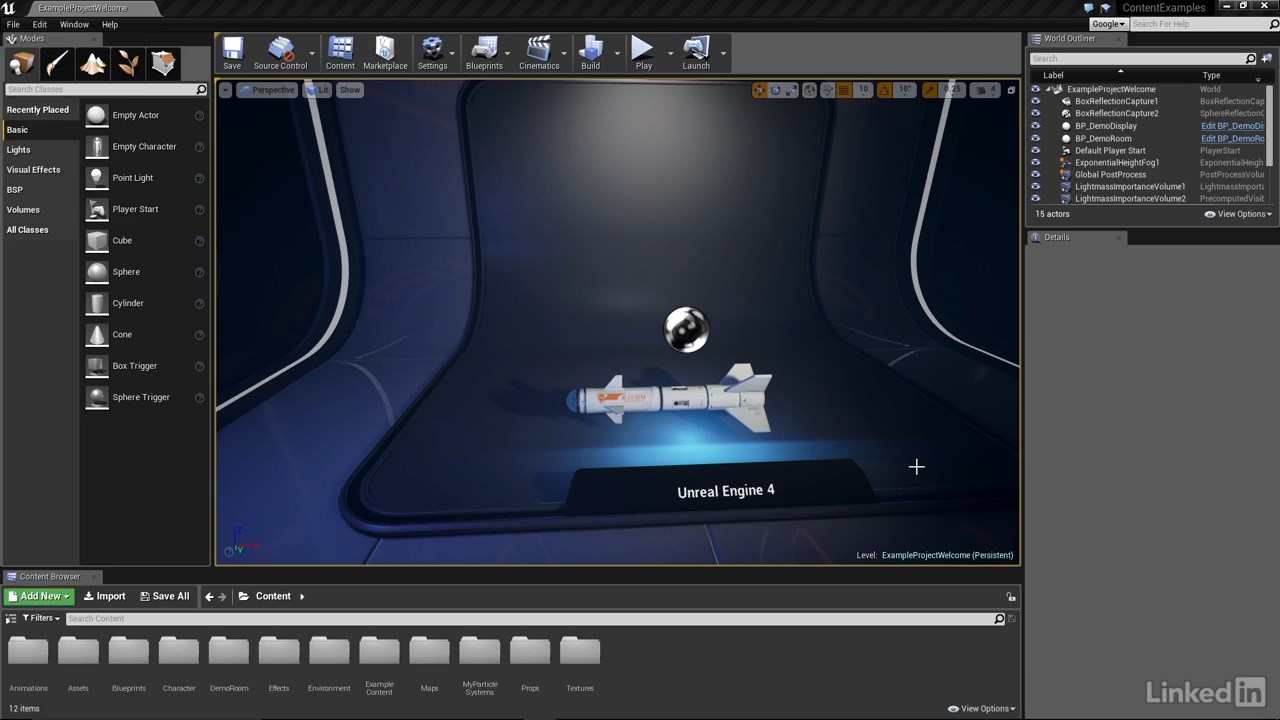Click the Edit BP_DemoDisplay link

click(x=1232, y=126)
